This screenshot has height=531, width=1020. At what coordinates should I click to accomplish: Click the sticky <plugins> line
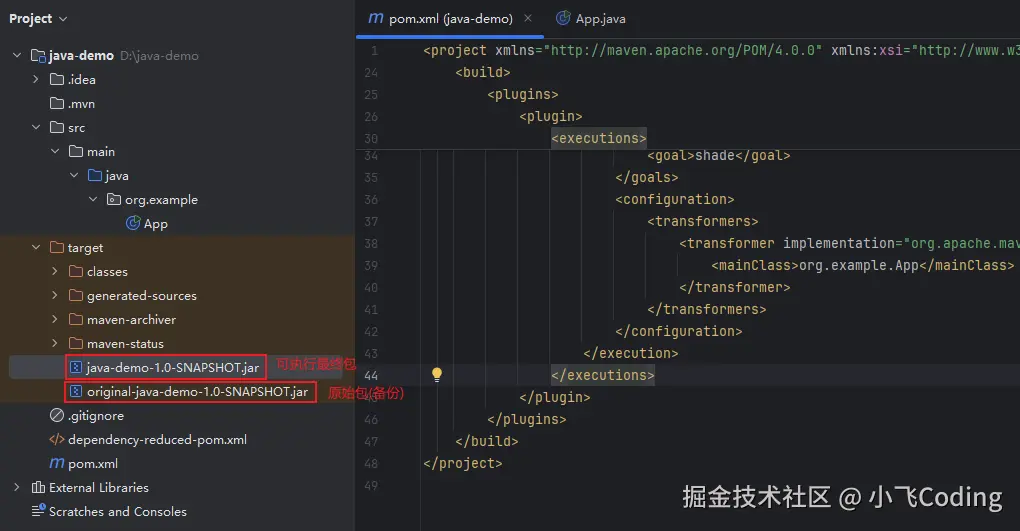(x=523, y=94)
